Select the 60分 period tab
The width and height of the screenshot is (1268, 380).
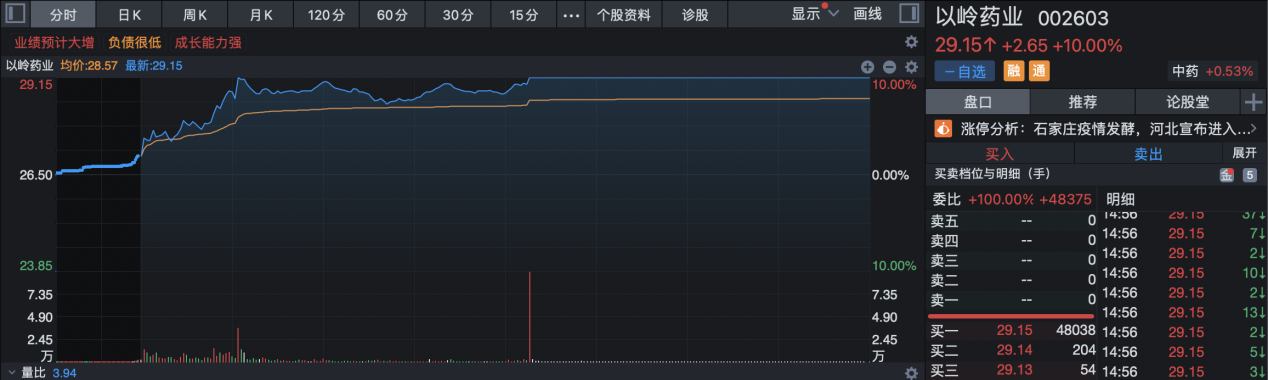pos(392,15)
